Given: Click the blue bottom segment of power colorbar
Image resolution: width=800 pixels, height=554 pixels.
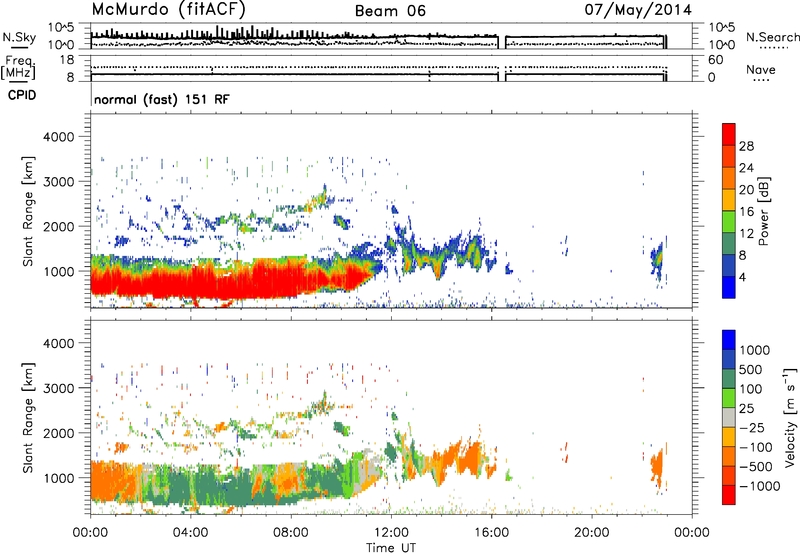Looking at the screenshot, I should pyautogui.click(x=729, y=287).
